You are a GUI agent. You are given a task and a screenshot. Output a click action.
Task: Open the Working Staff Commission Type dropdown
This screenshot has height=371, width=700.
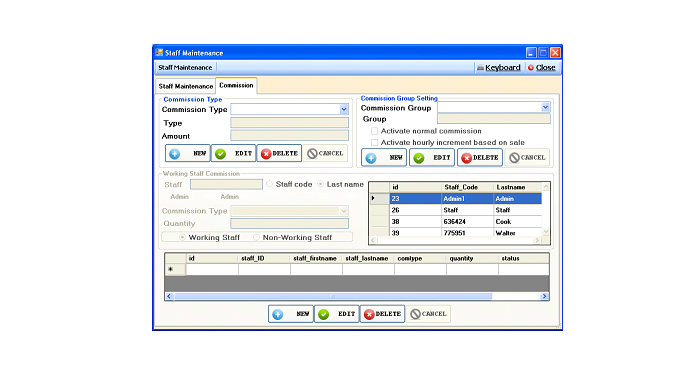click(x=344, y=211)
